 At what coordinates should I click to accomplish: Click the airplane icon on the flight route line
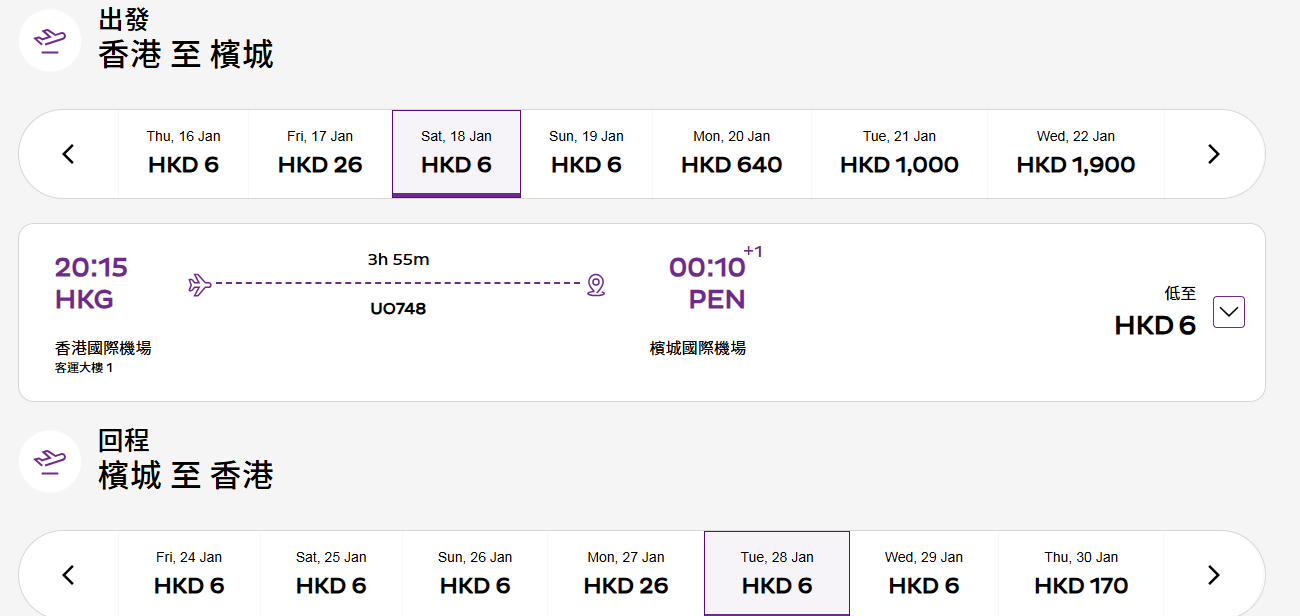pos(200,285)
